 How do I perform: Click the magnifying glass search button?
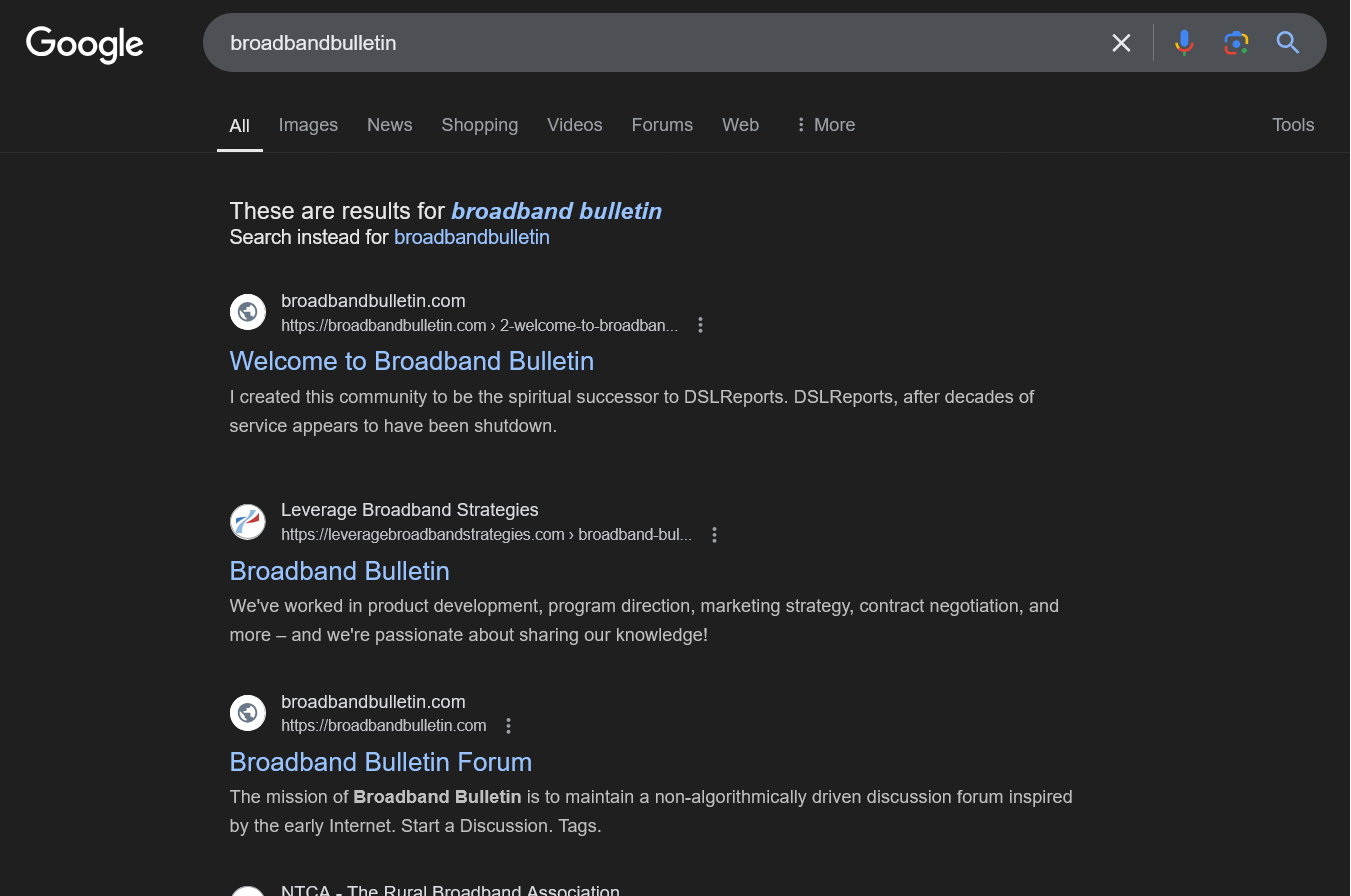pyautogui.click(x=1288, y=43)
